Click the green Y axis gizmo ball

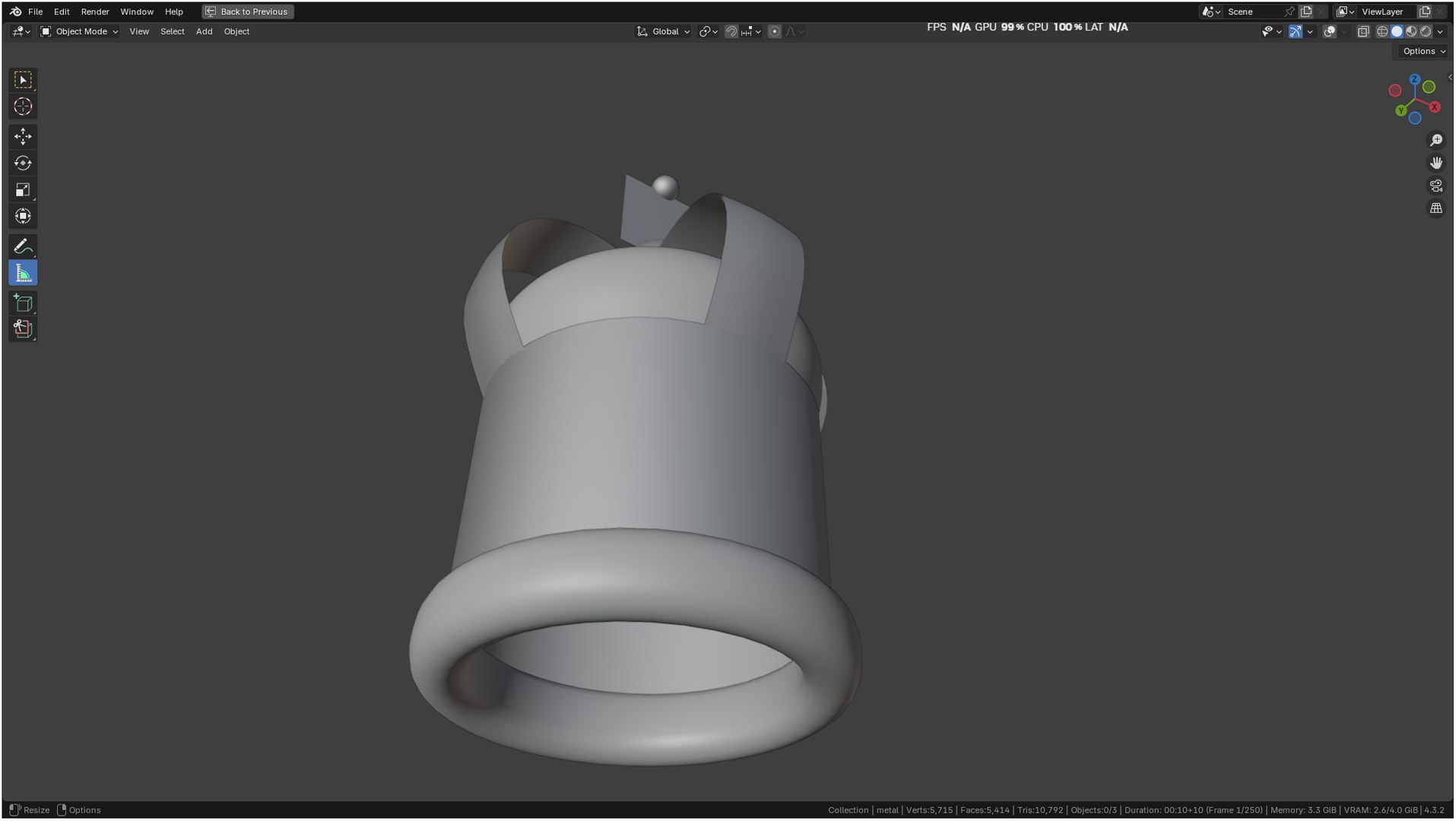point(1400,111)
